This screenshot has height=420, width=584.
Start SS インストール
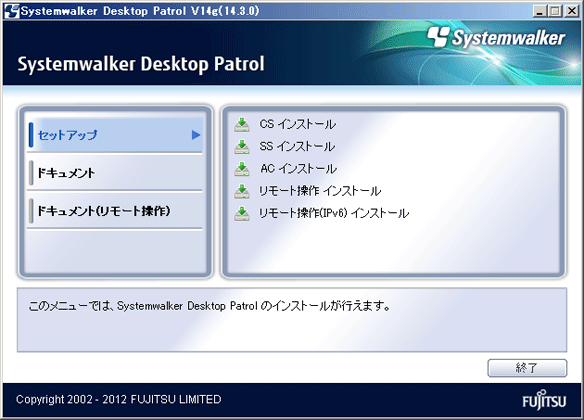[297, 147]
